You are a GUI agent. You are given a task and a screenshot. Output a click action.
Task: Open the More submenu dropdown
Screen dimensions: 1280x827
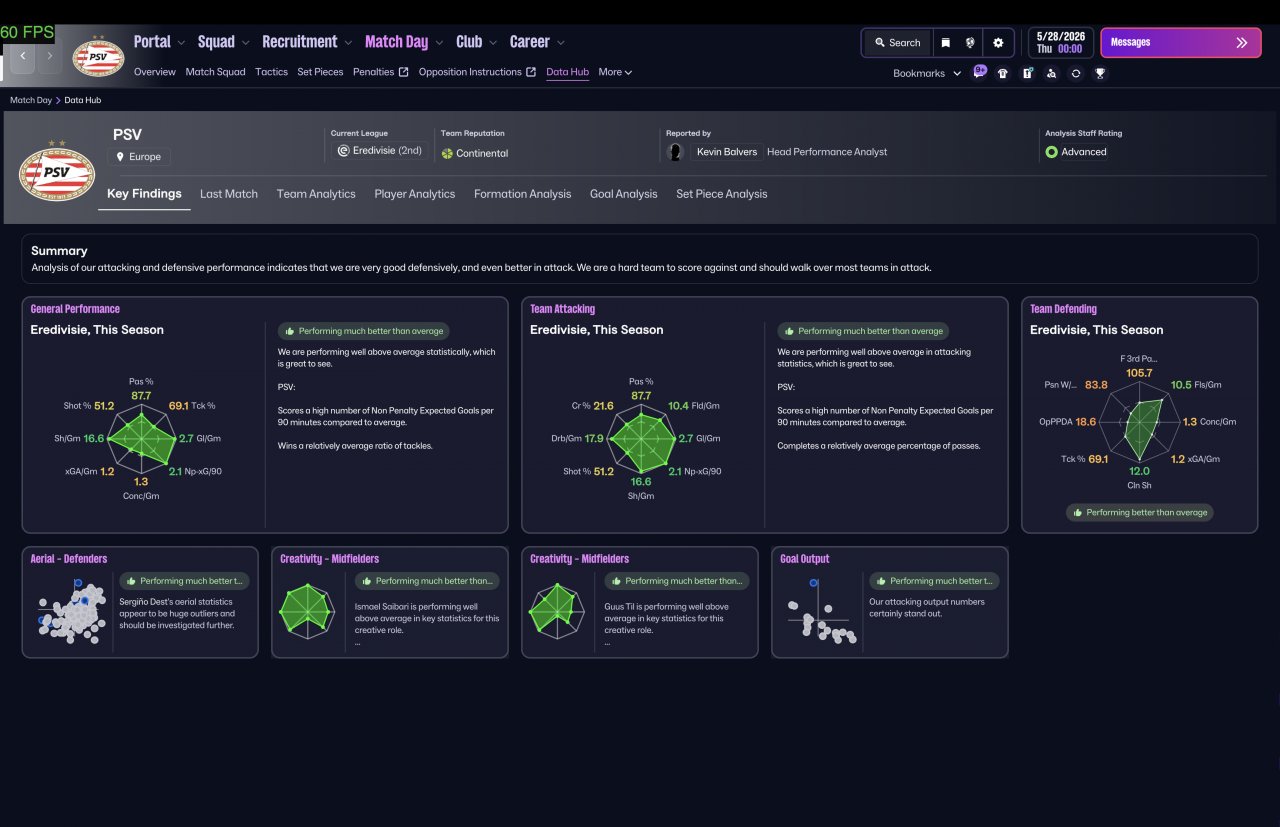tap(615, 72)
